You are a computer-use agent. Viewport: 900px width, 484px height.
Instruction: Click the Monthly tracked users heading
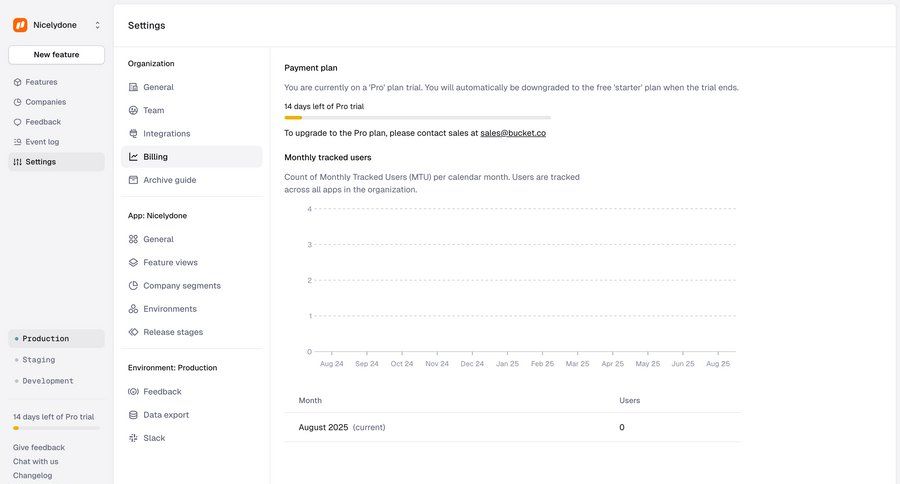click(328, 157)
